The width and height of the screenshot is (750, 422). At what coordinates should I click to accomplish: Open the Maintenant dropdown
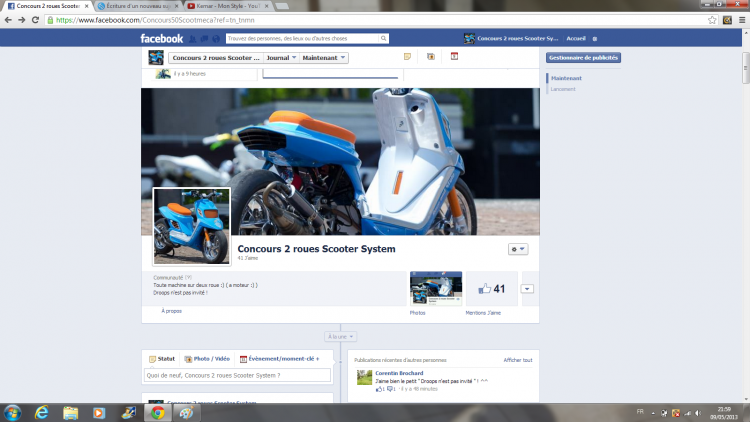click(x=324, y=58)
